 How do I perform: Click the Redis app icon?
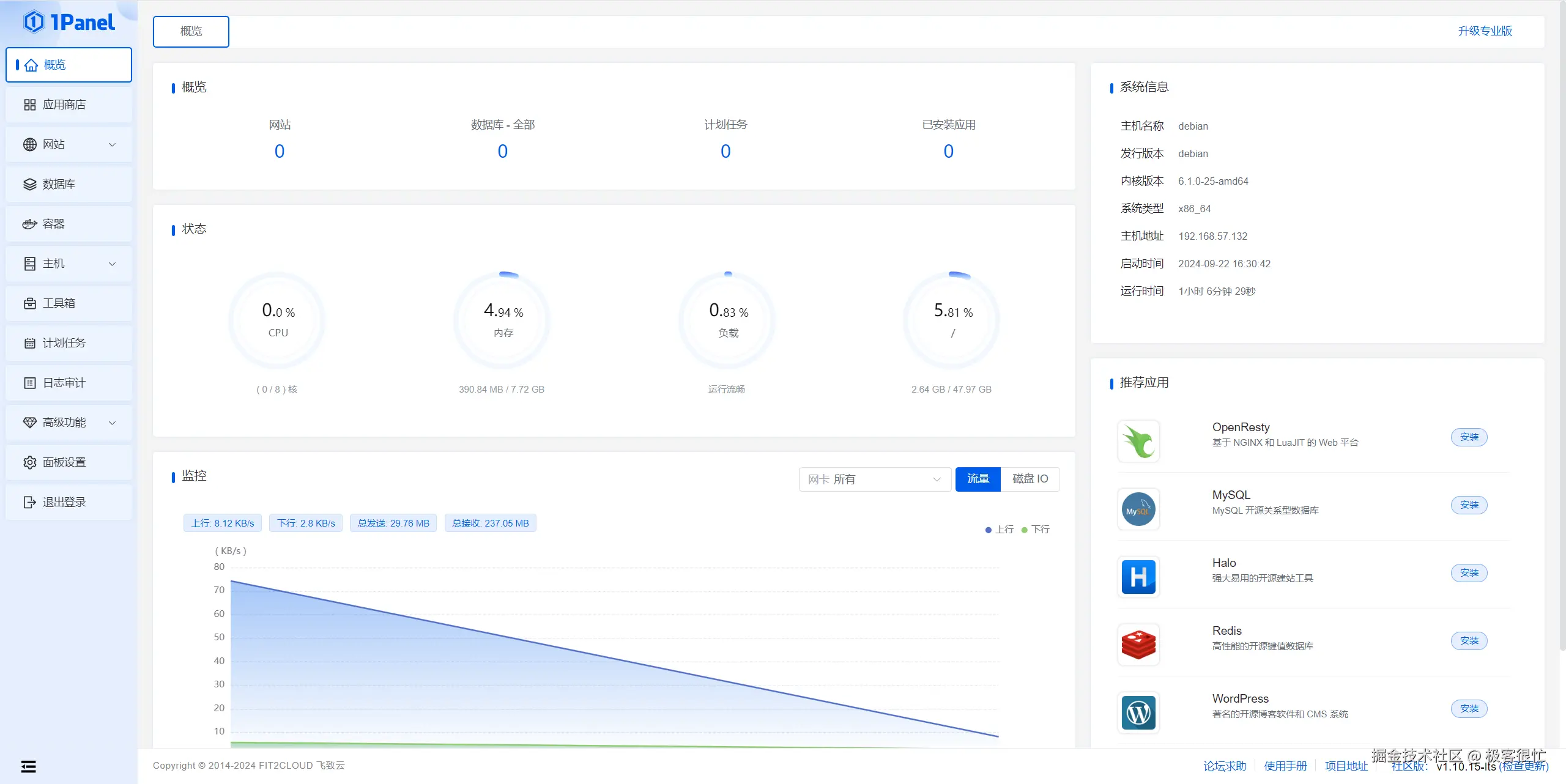[x=1138, y=645]
